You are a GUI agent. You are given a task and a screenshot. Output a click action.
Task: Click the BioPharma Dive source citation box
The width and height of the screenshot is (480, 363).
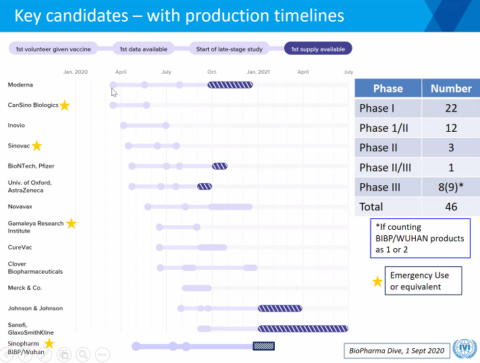click(x=397, y=351)
